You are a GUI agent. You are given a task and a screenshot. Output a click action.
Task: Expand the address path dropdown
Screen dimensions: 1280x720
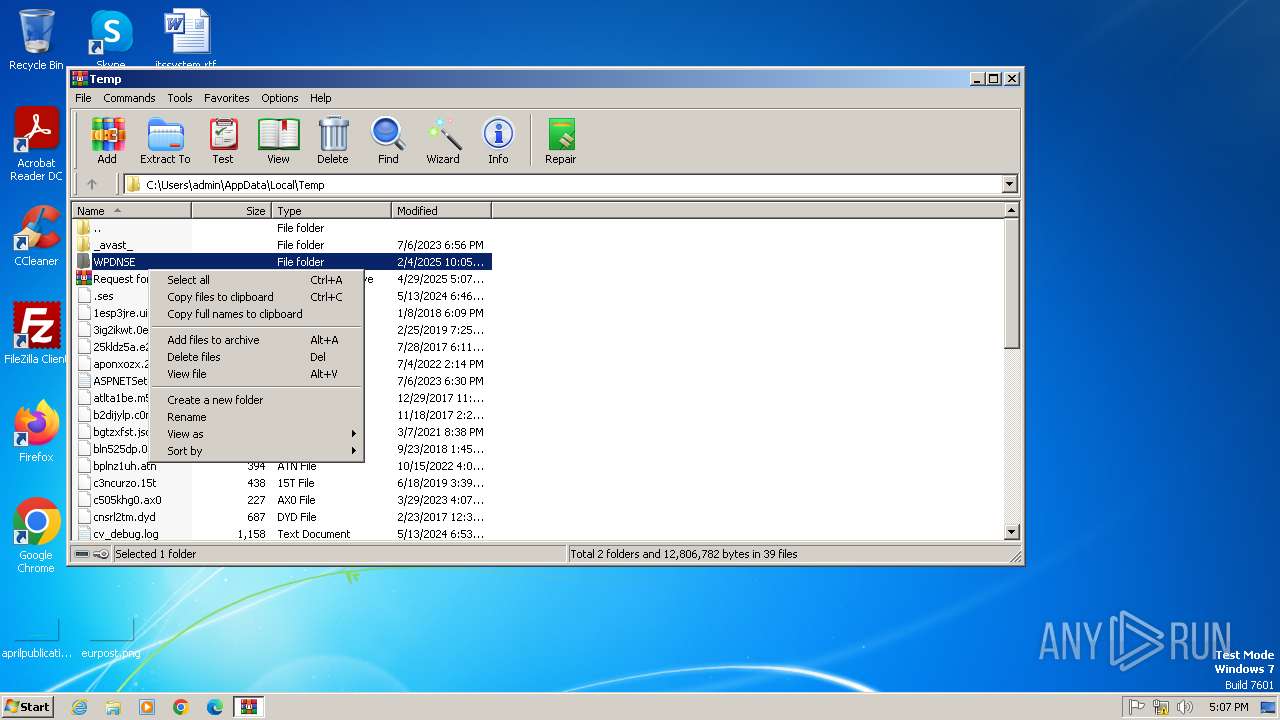coord(1009,184)
